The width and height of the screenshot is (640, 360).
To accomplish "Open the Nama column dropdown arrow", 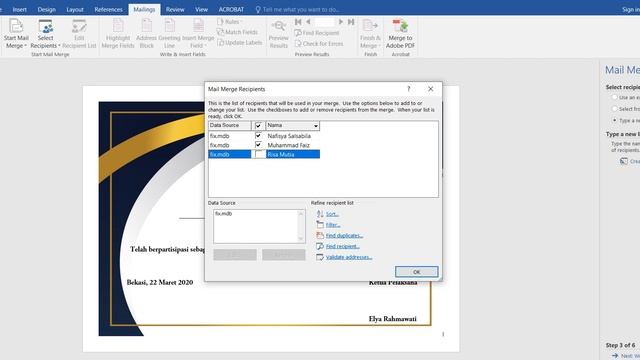I will click(x=316, y=126).
